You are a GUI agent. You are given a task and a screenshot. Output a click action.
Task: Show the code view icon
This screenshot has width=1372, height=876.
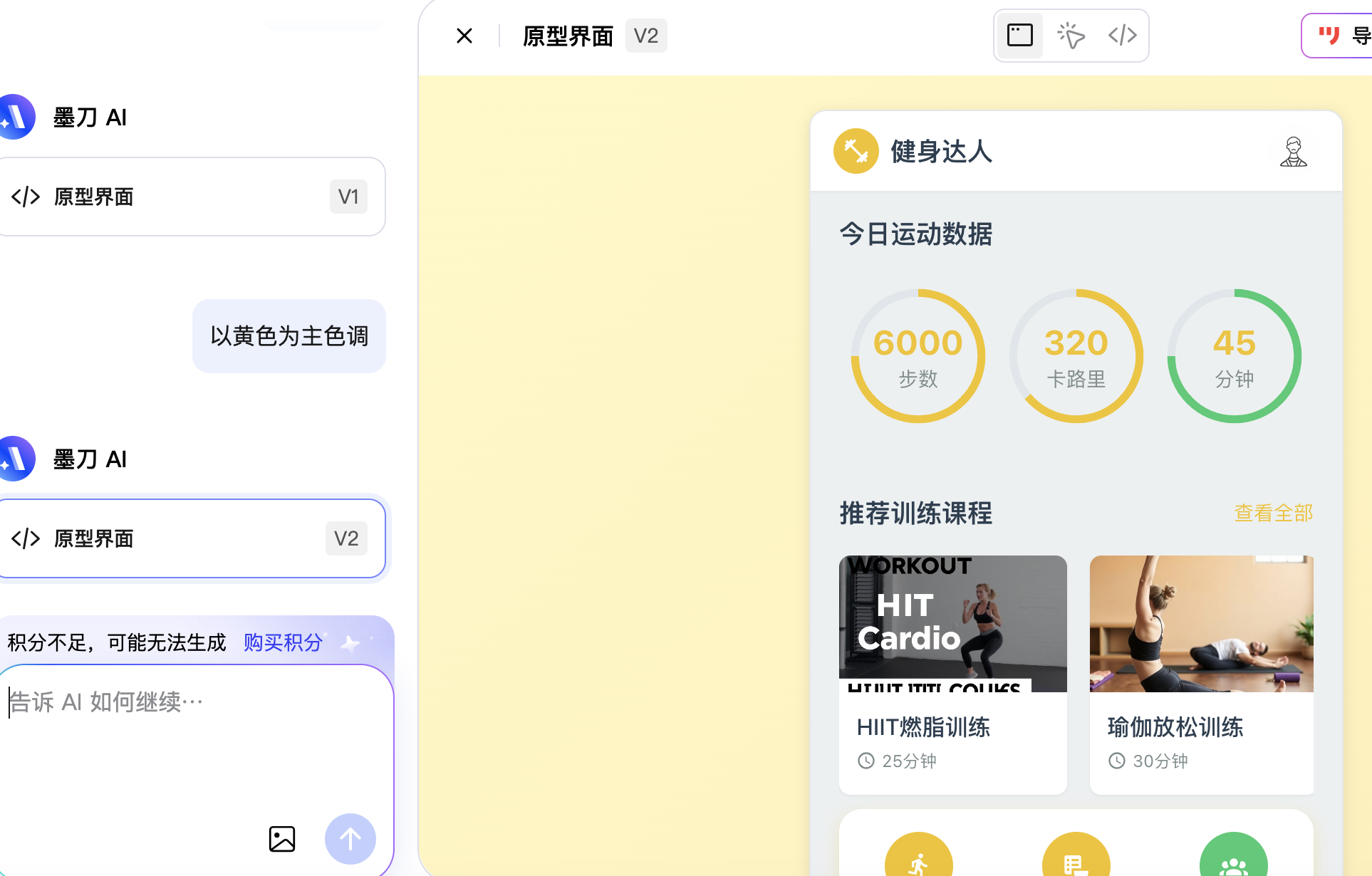(x=1122, y=35)
